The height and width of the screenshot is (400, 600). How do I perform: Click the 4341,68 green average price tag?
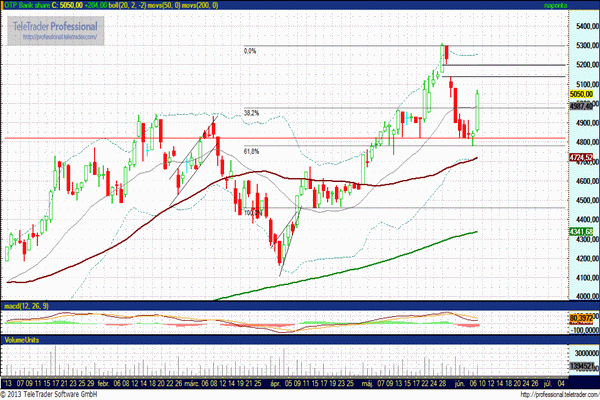(582, 232)
